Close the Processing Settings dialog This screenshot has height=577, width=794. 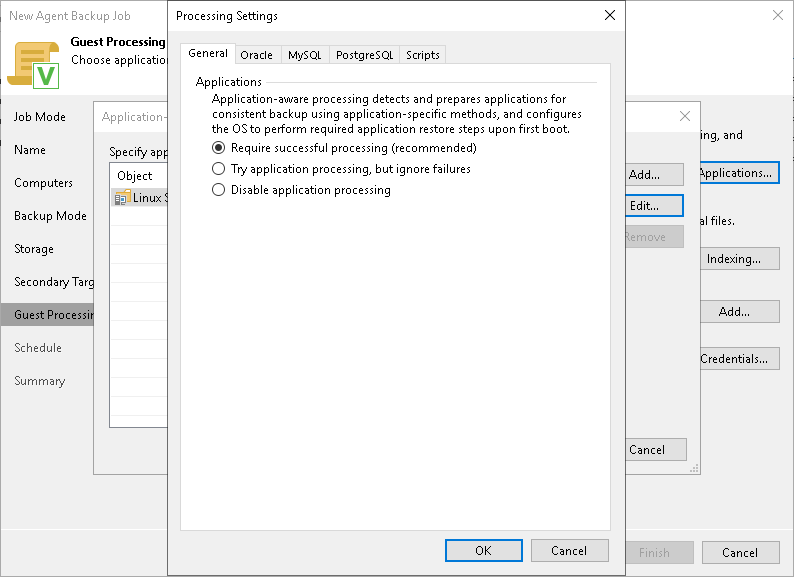[610, 15]
